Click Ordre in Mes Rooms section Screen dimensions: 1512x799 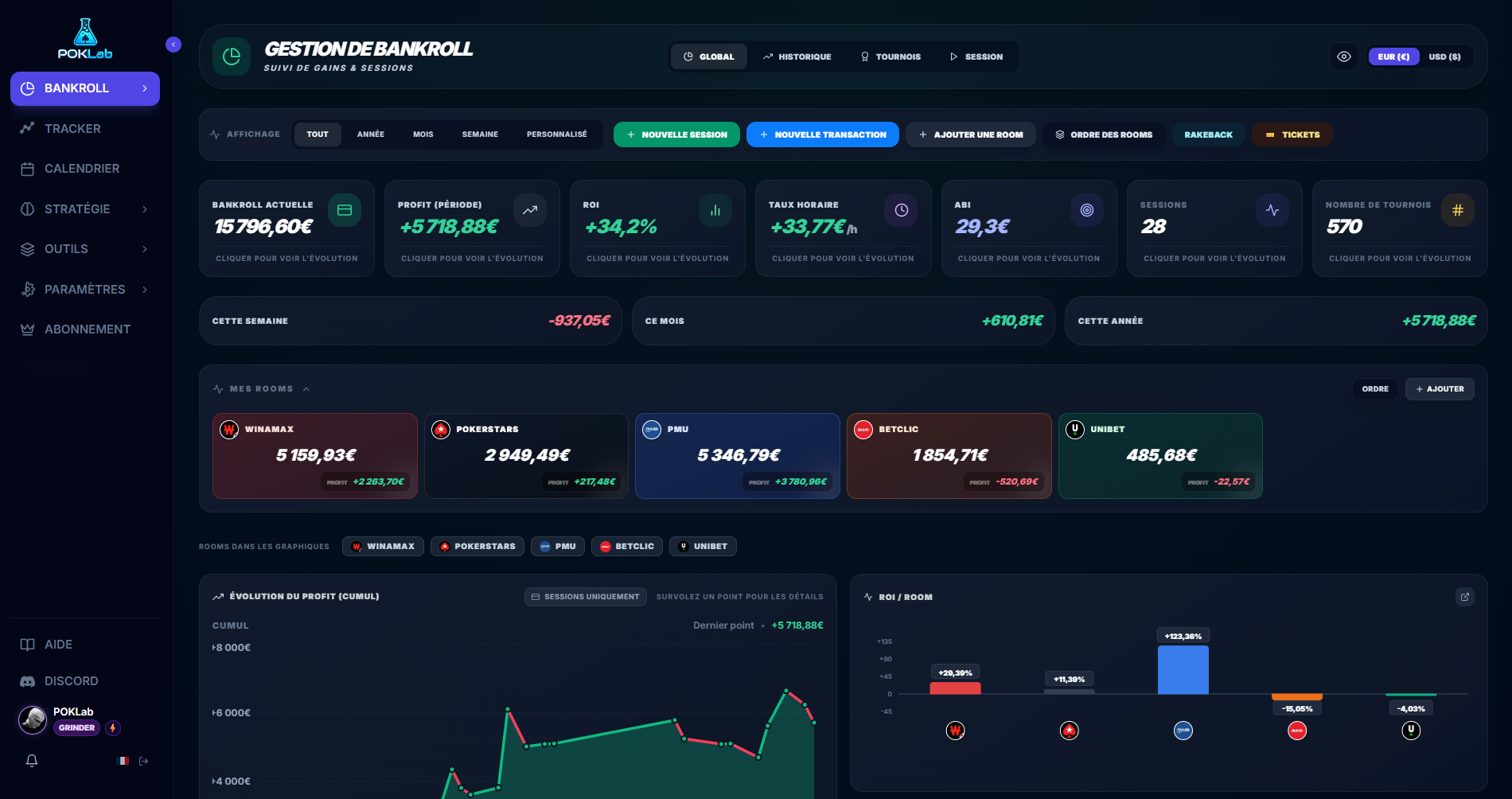(1375, 389)
